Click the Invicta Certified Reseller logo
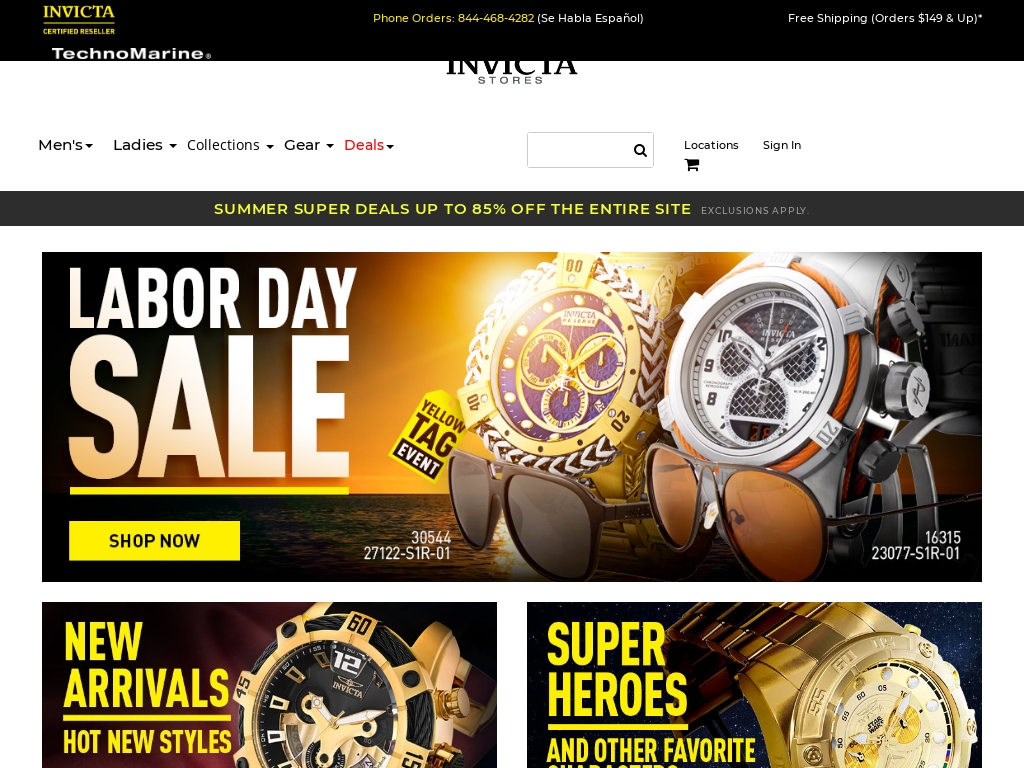The width and height of the screenshot is (1024, 768). tap(78, 20)
